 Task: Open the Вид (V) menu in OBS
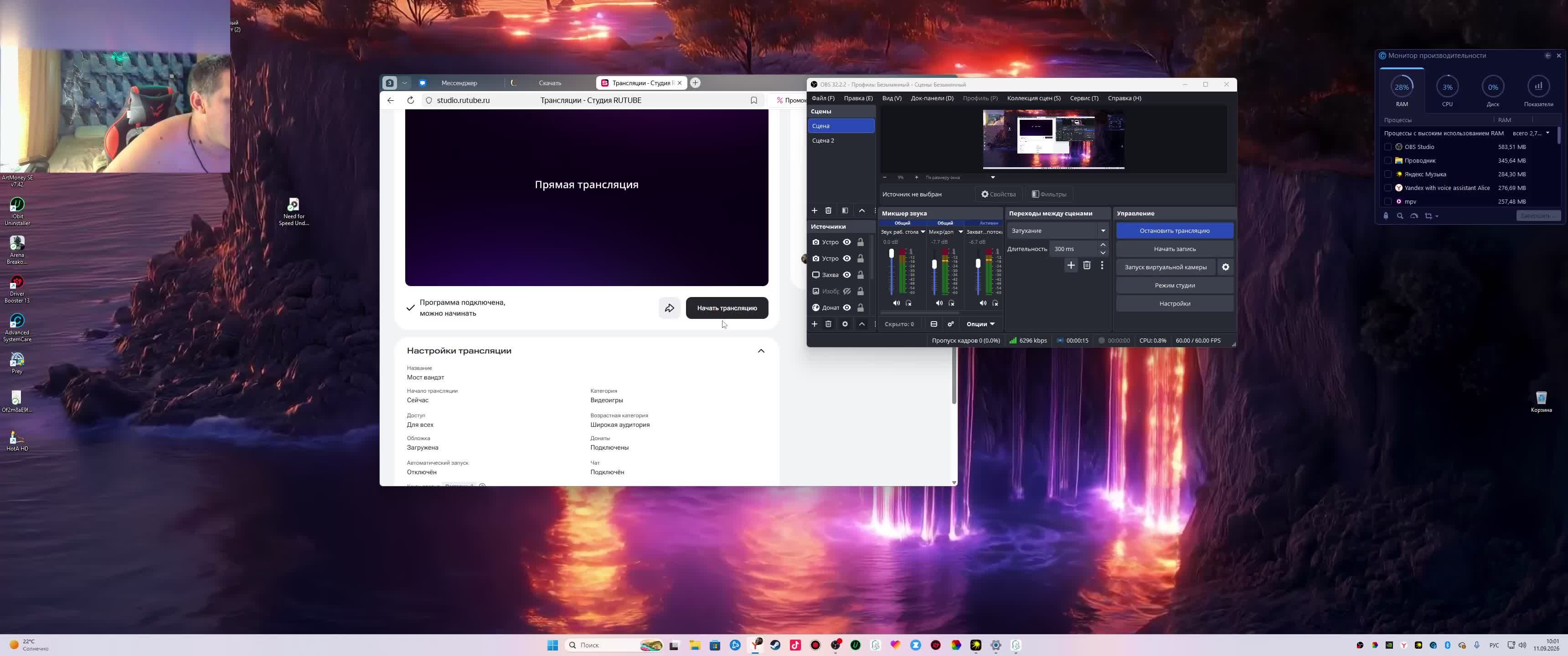click(x=892, y=98)
